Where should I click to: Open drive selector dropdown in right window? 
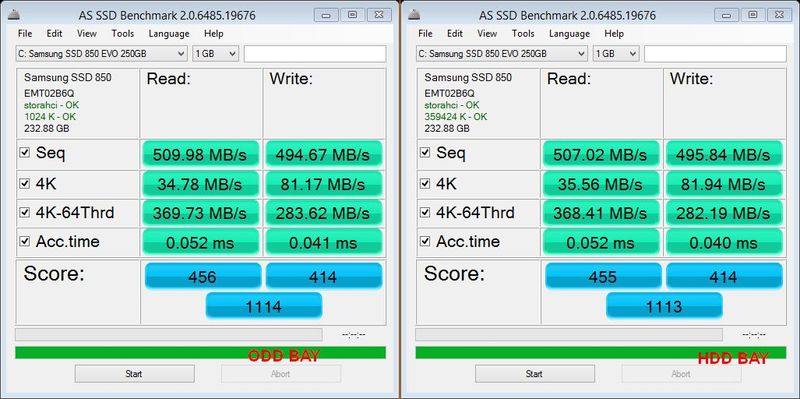pyautogui.click(x=502, y=54)
